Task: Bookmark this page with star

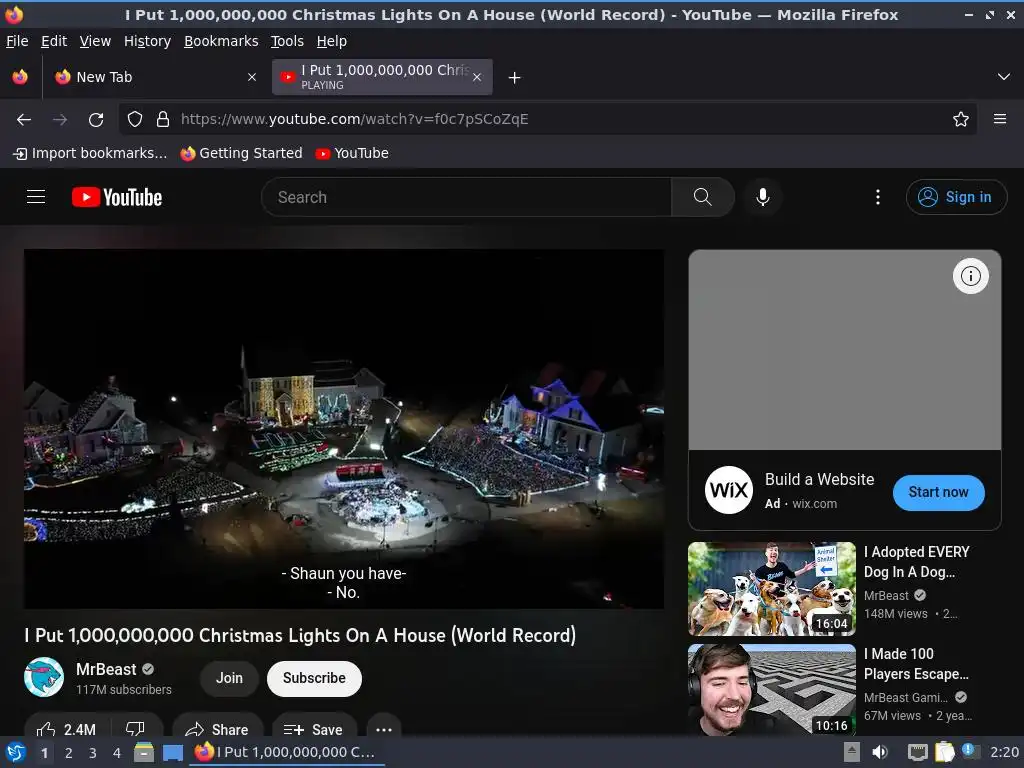Action: tap(960, 119)
